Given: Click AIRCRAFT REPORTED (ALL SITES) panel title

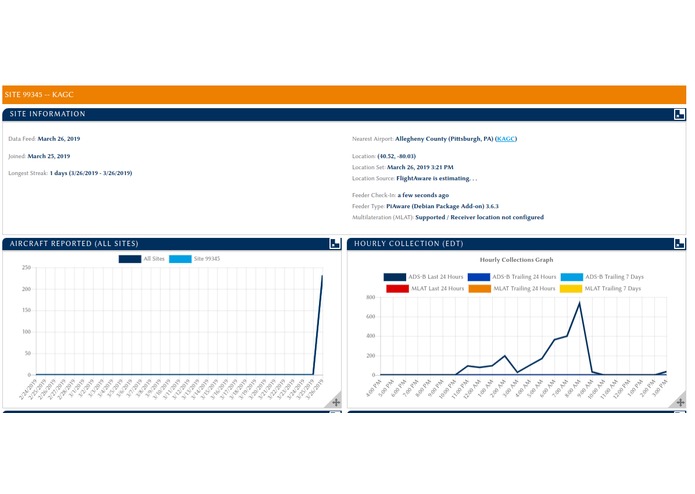Looking at the screenshot, I should (74, 244).
